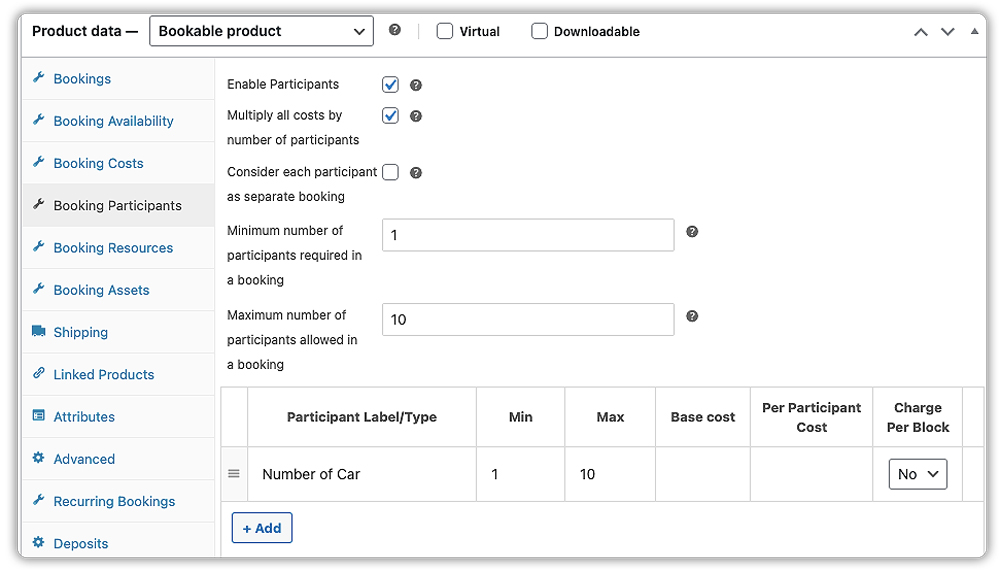
Task: Open the Bookable product type dropdown
Action: coord(261,31)
